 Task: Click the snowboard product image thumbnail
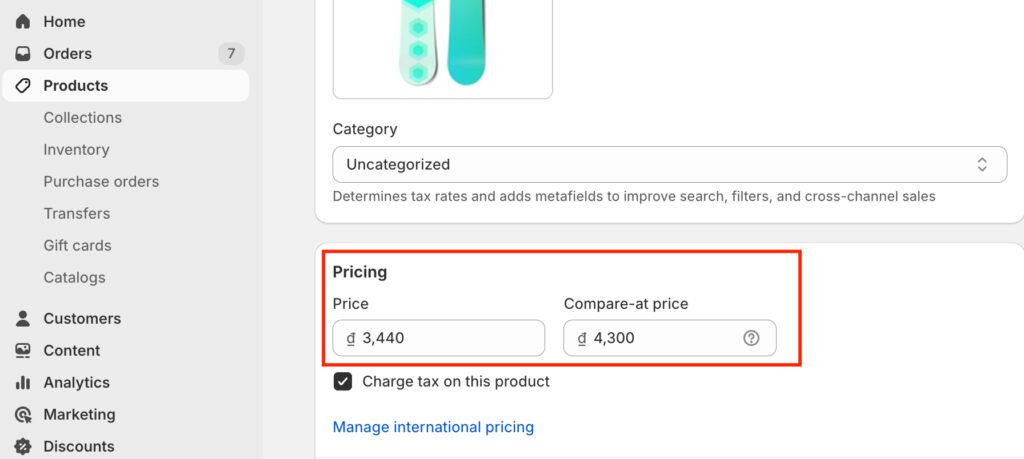click(x=442, y=45)
